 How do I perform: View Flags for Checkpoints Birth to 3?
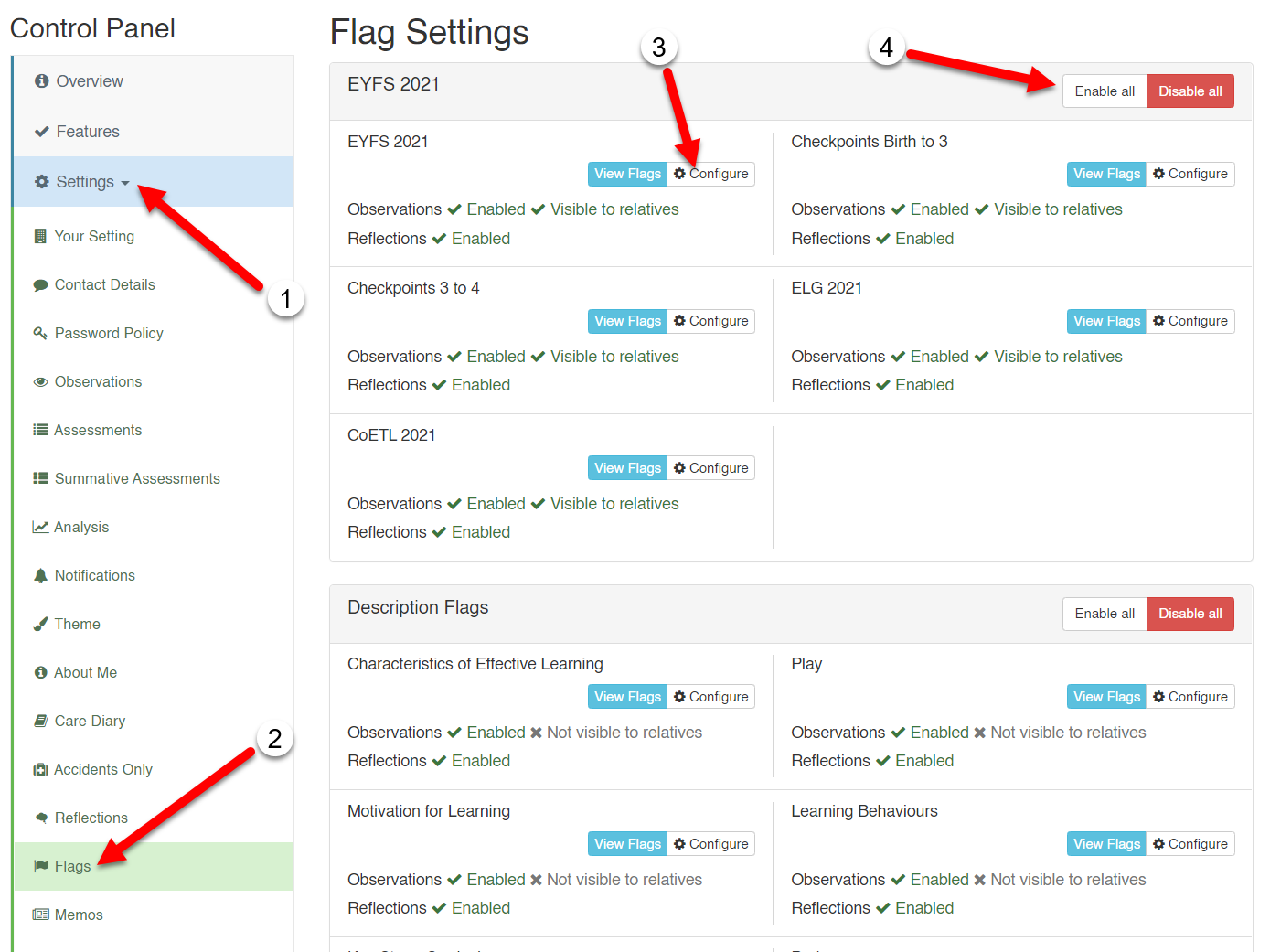point(1106,174)
